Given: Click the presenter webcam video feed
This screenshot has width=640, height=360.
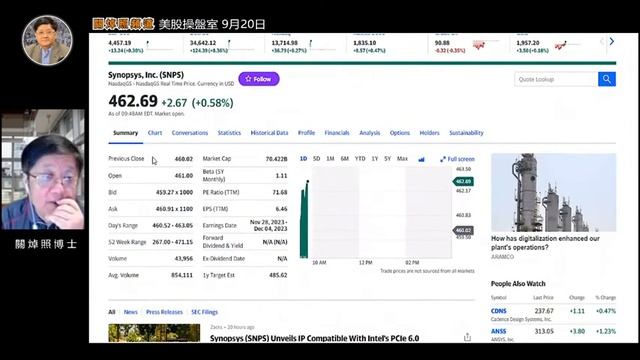Looking at the screenshot, I should pos(43,169).
